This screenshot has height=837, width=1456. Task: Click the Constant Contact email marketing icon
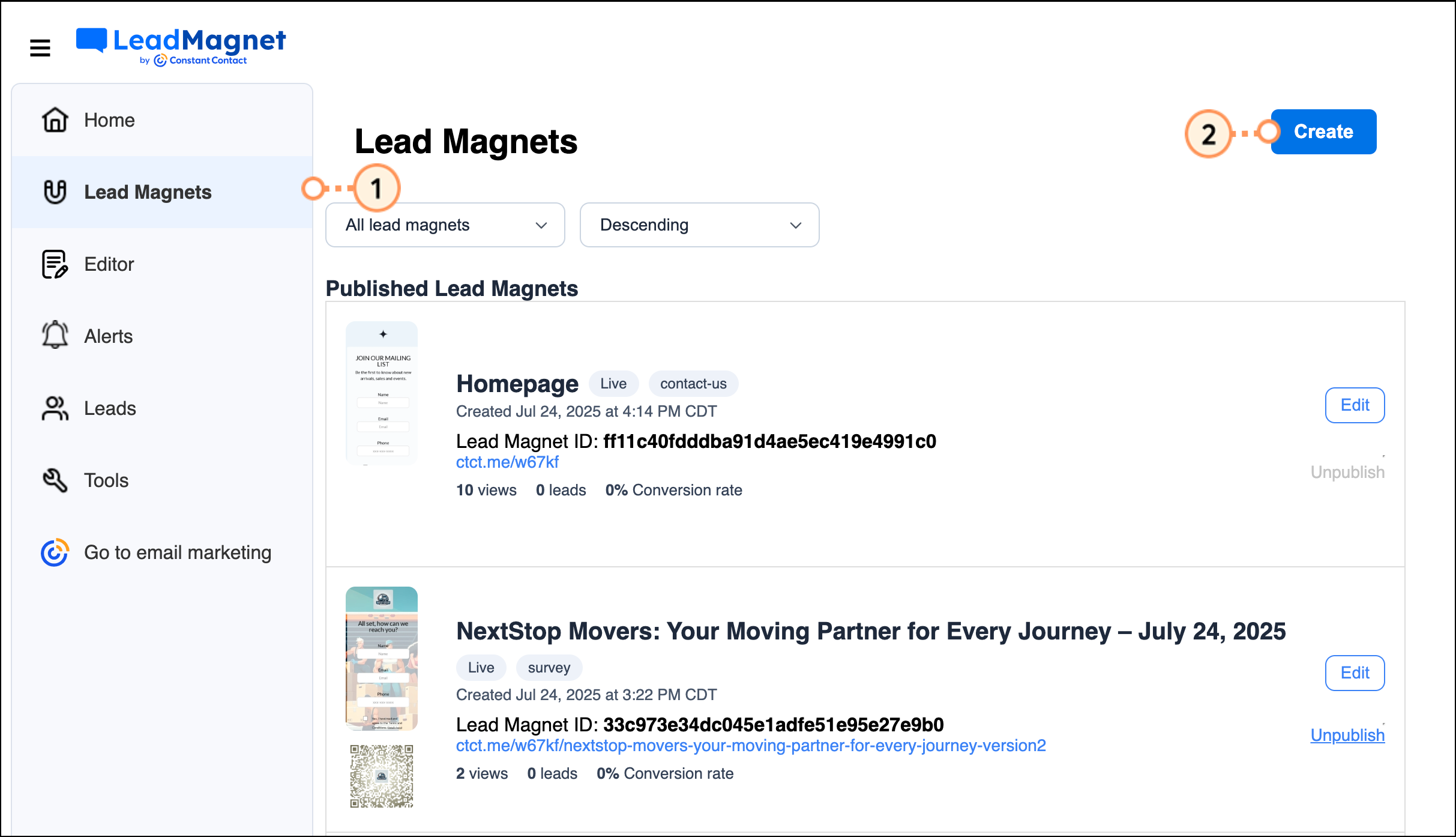pos(55,552)
